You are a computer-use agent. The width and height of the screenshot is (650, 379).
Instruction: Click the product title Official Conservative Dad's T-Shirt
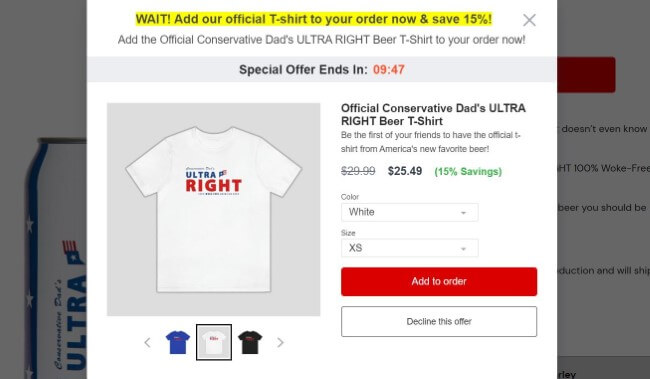click(x=433, y=114)
